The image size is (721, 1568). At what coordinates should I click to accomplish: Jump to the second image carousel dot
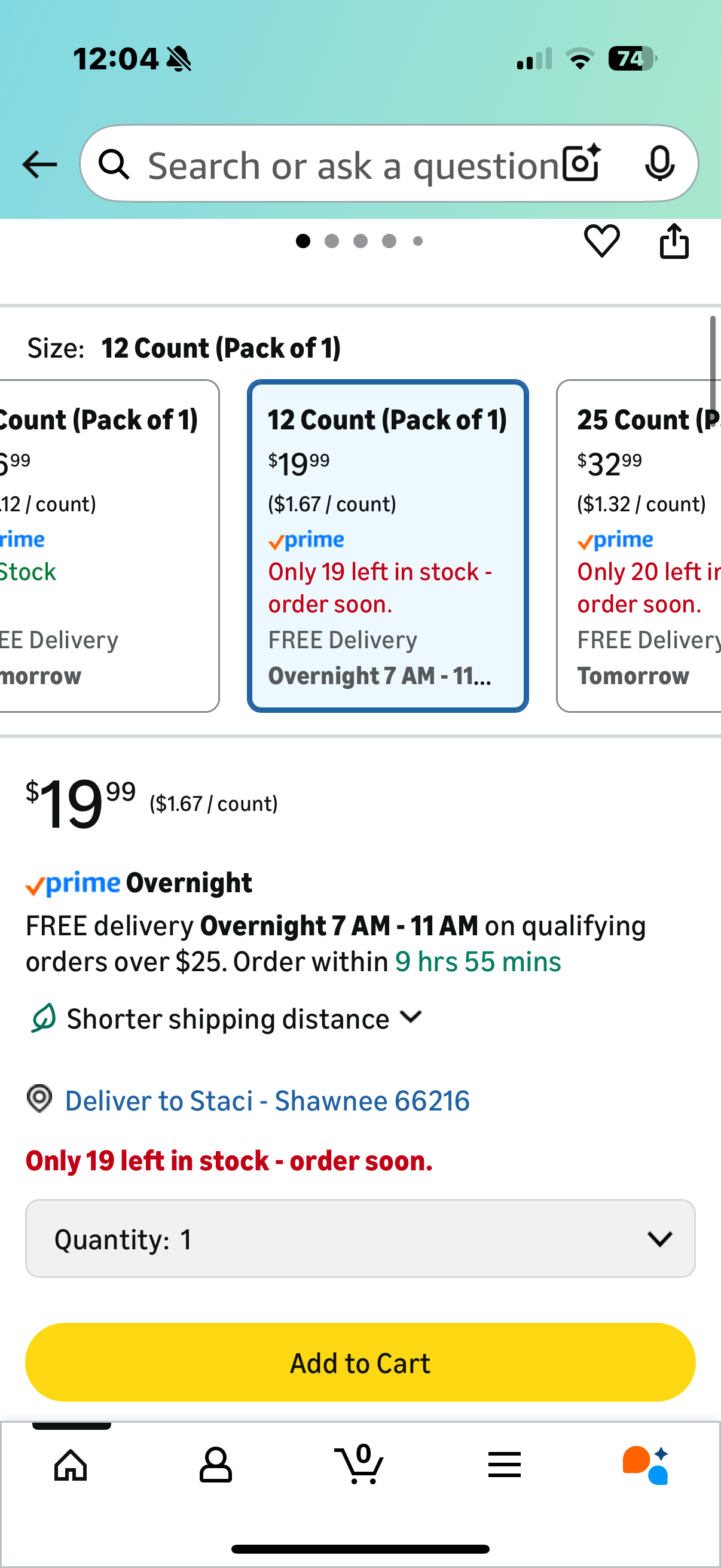(332, 242)
